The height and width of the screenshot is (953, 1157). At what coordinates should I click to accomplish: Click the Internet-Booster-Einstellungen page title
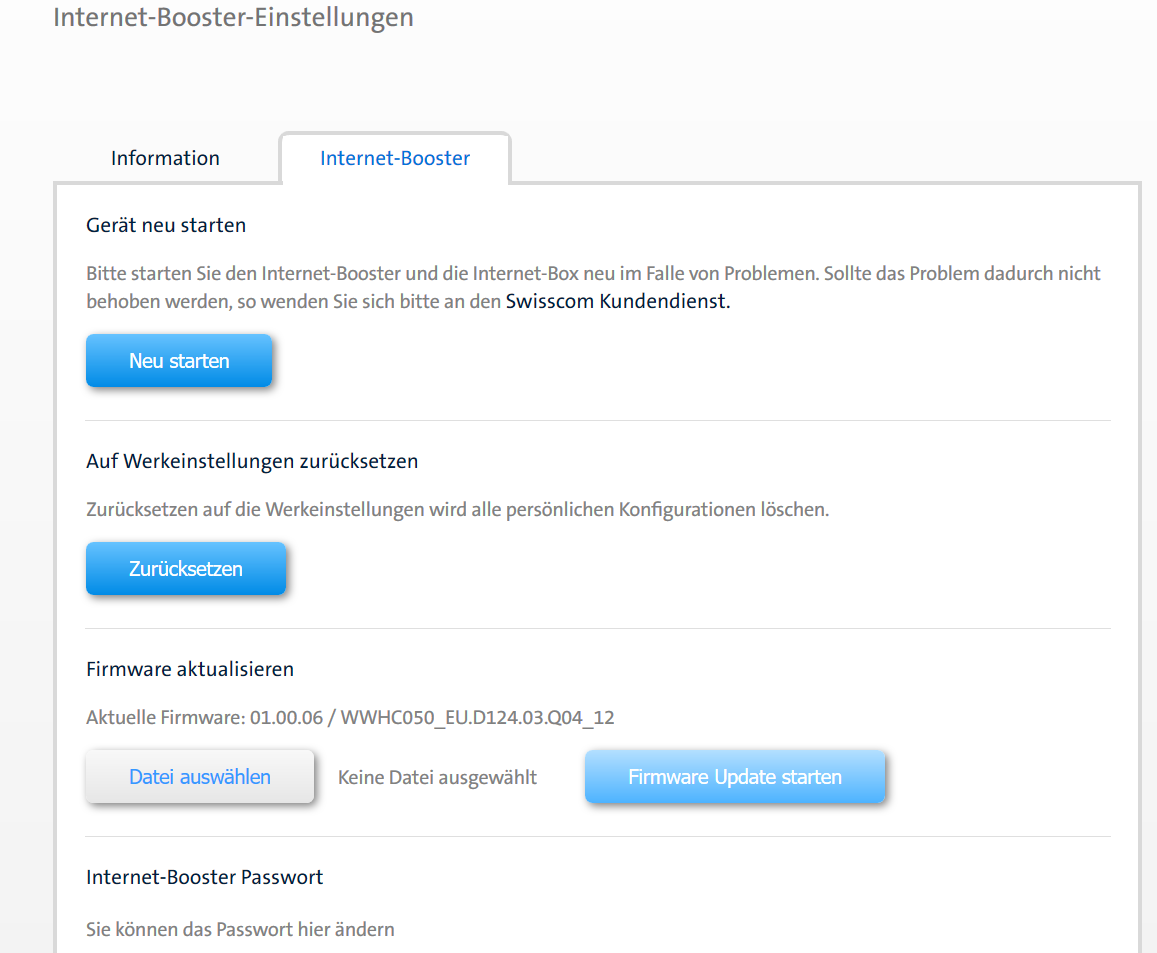pos(233,17)
